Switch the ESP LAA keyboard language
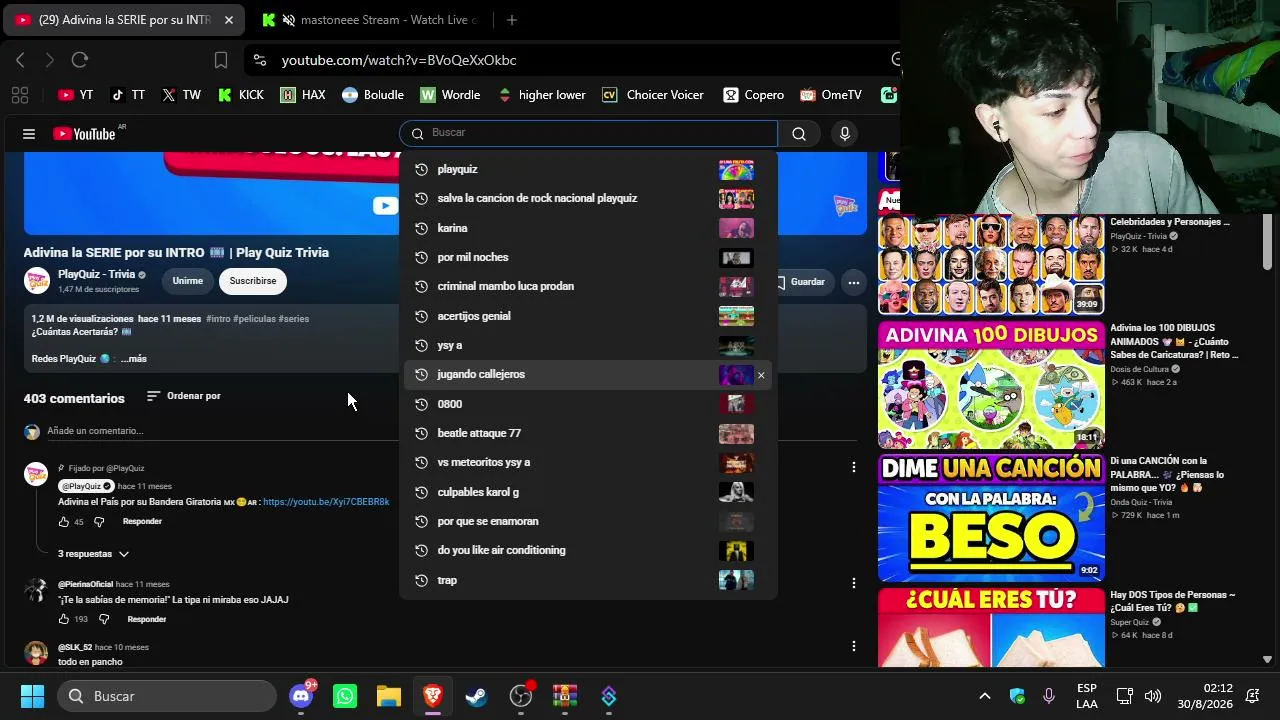This screenshot has width=1280, height=720. 1087,696
